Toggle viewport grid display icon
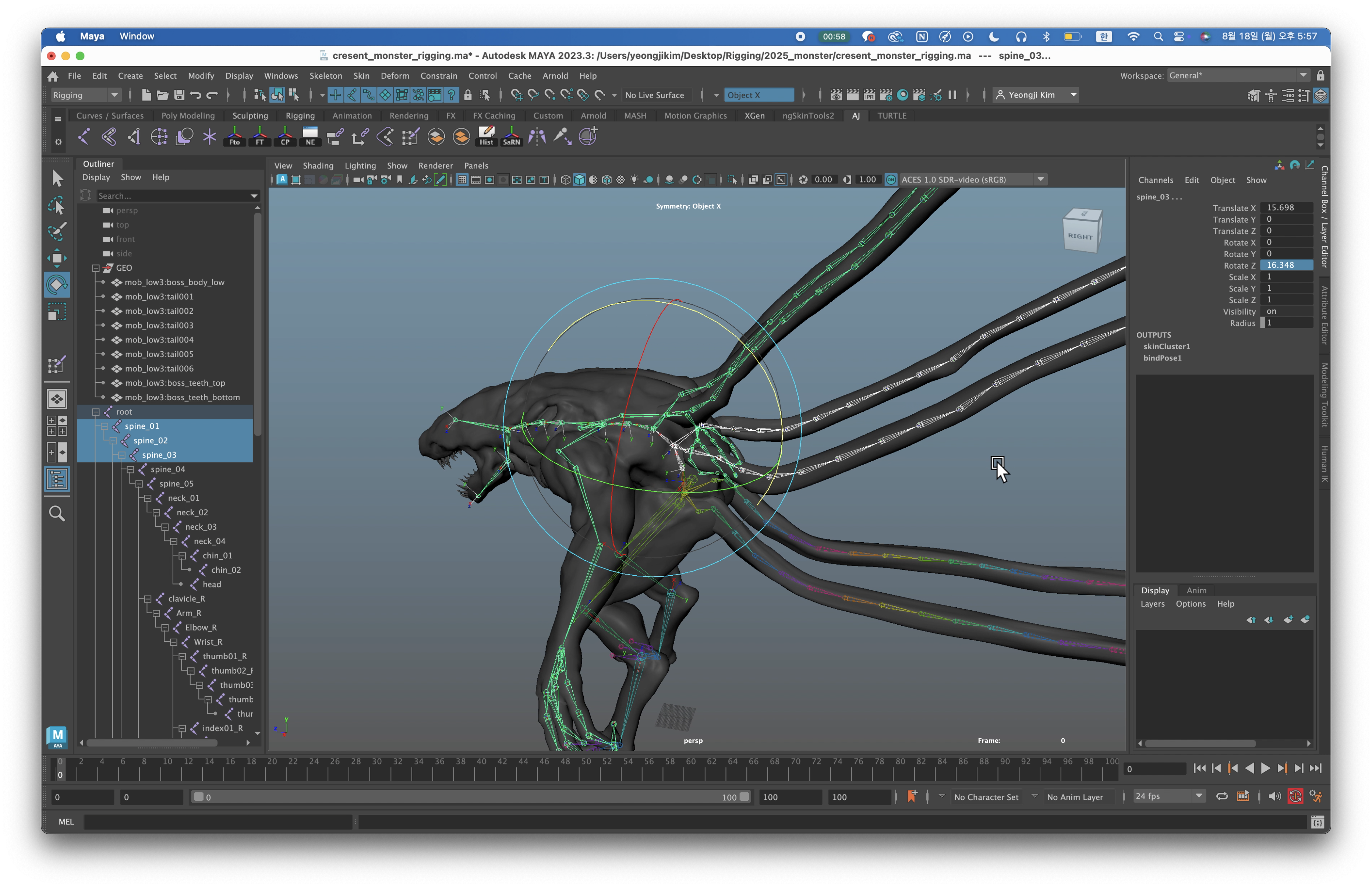1372x888 pixels. pyautogui.click(x=462, y=180)
